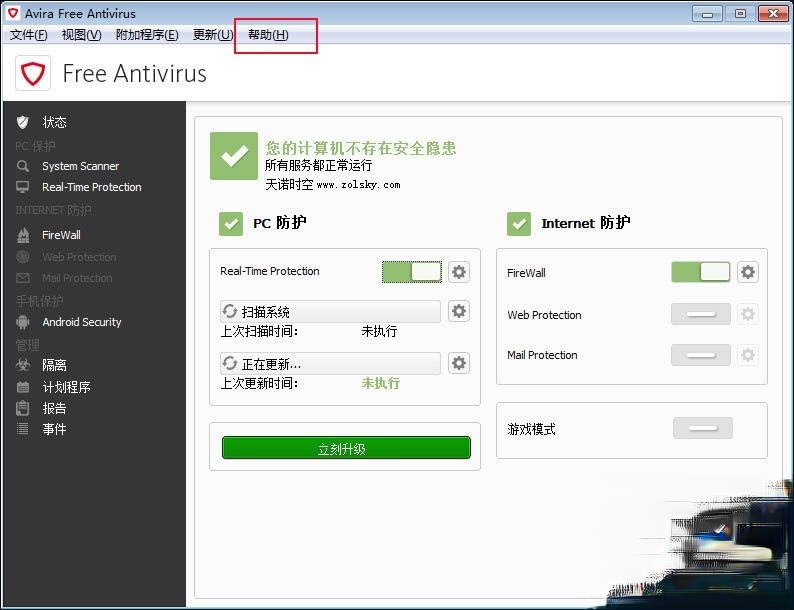Click the 所有服务都正常运行 status text
The width and height of the screenshot is (794, 610).
(319, 165)
